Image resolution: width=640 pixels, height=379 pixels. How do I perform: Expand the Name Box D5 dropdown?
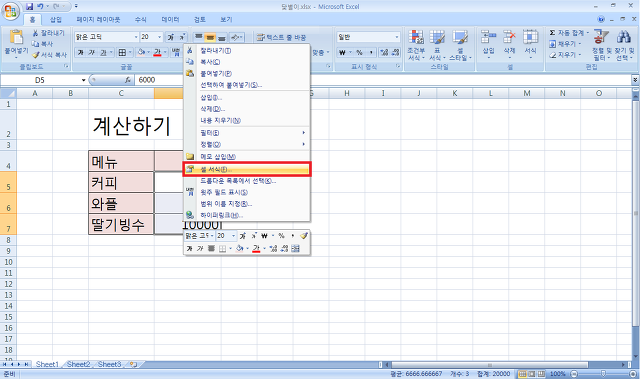pos(84,80)
